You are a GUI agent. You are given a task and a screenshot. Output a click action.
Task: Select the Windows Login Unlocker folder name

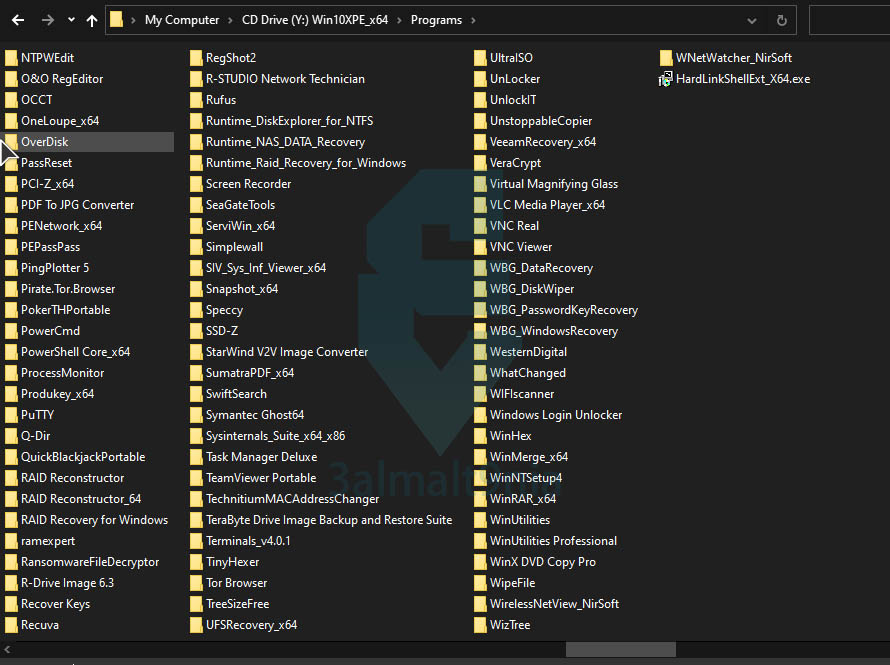[556, 415]
